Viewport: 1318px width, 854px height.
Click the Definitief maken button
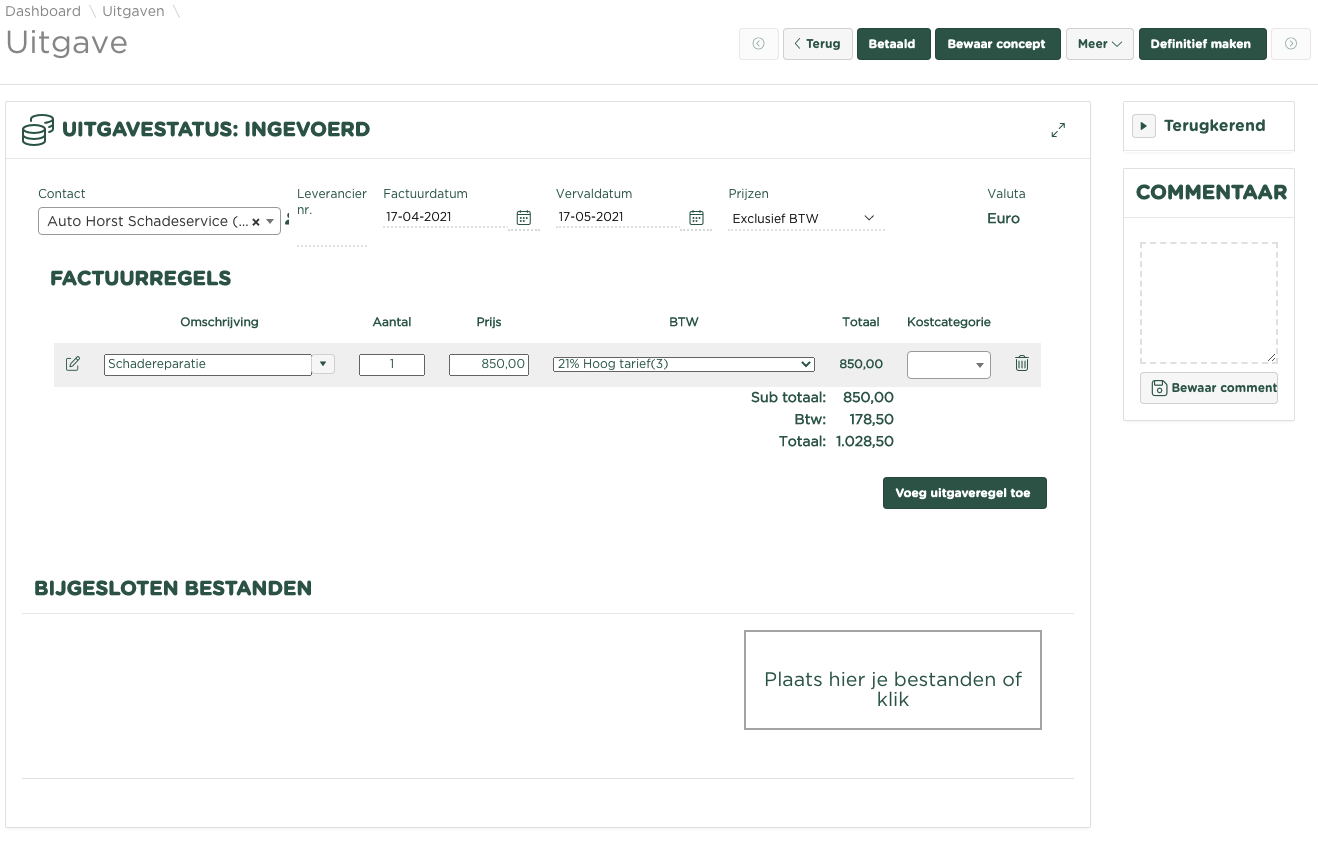[x=1200, y=44]
